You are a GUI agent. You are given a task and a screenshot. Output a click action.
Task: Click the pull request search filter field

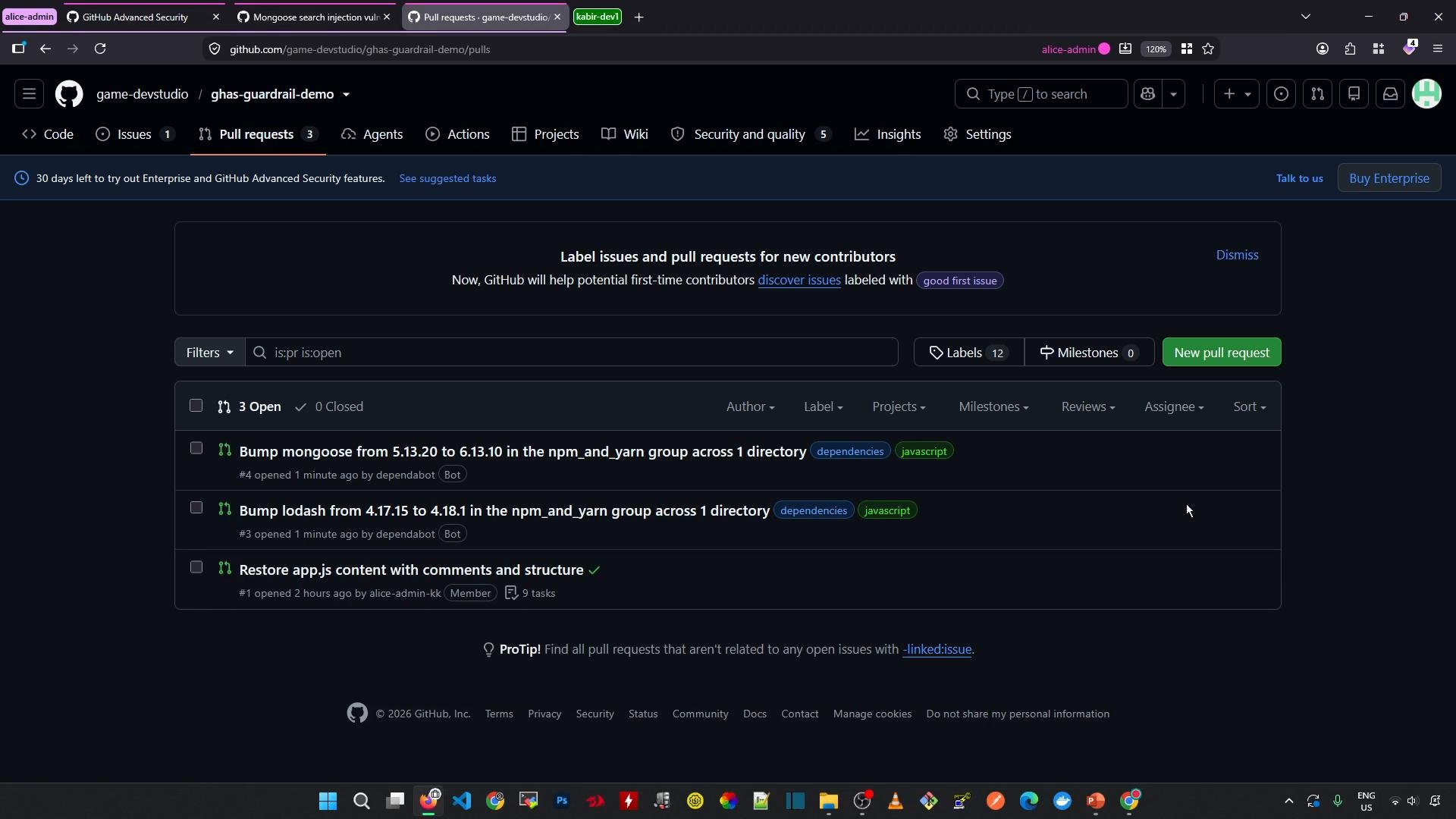coord(572,352)
